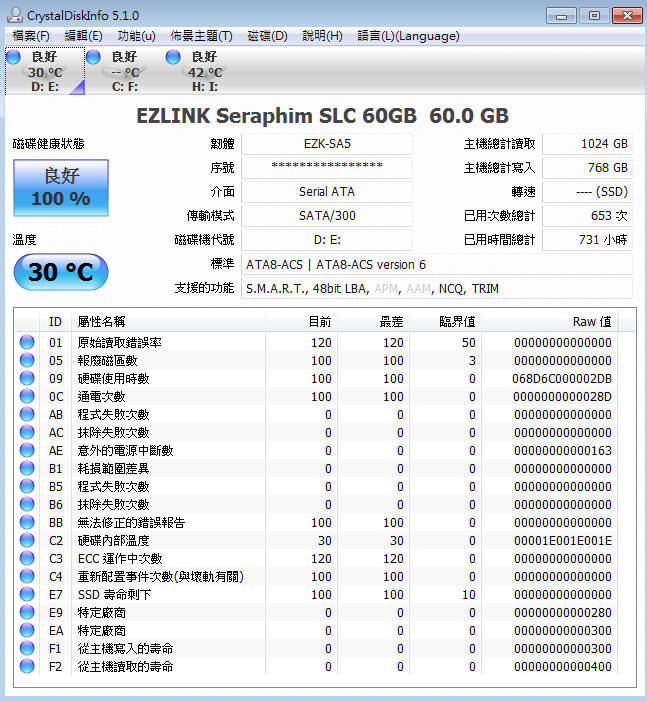
Task: Select attribute name 意外的電源中斷數
Action: (x=125, y=450)
